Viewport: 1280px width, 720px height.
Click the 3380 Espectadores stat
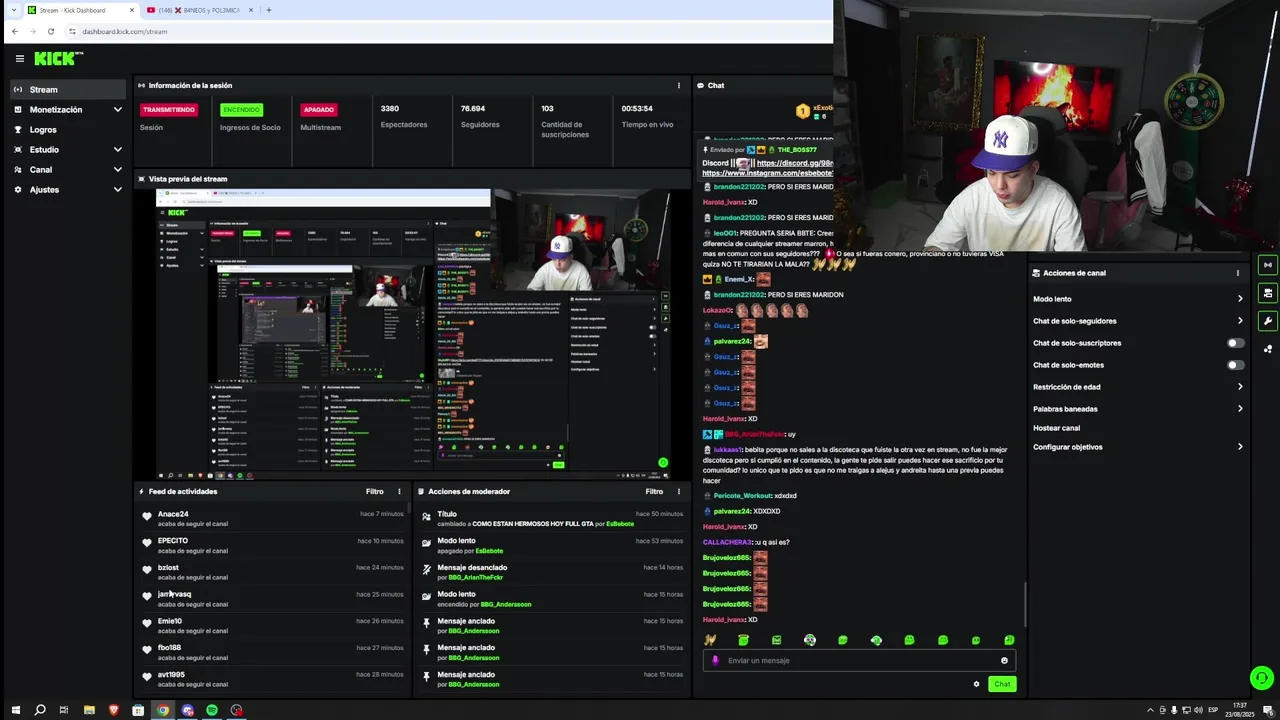404,116
